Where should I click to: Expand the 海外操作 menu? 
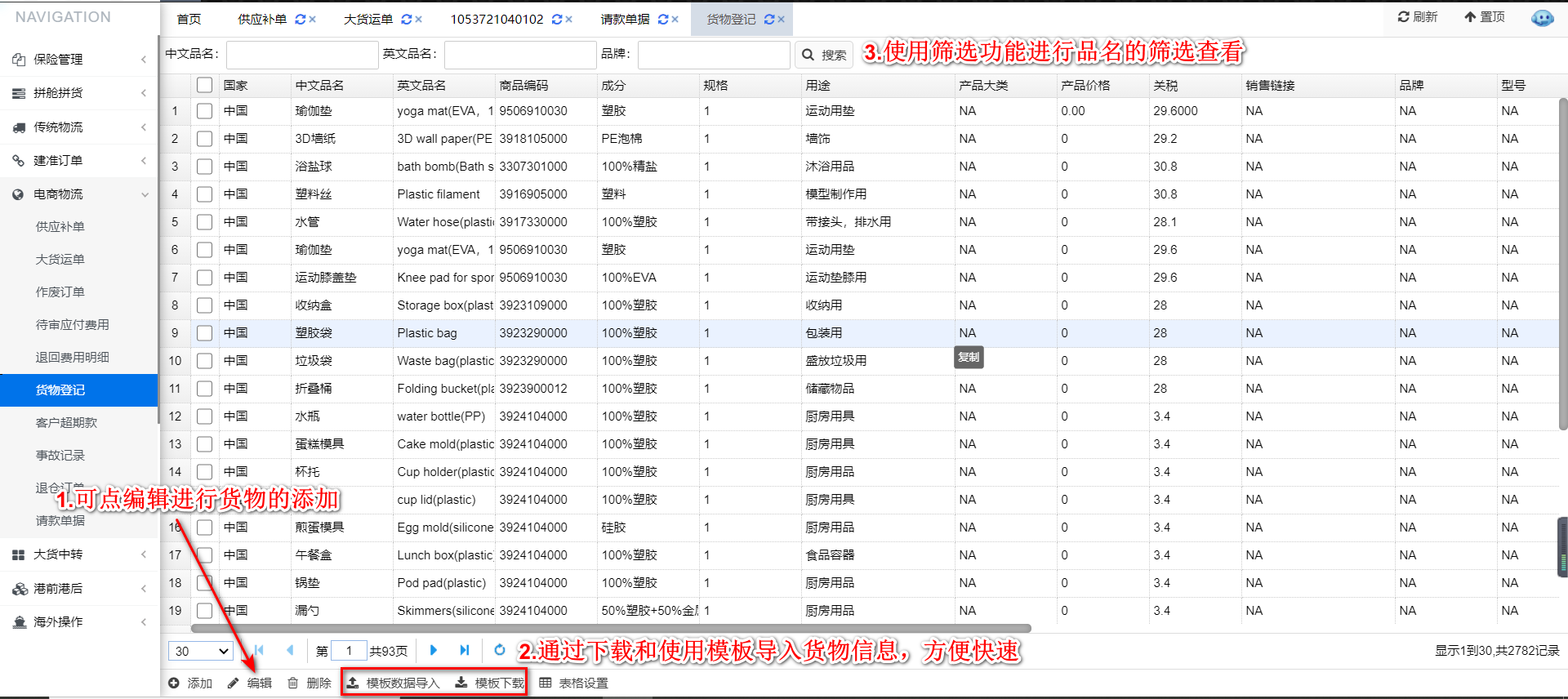pyautogui.click(x=79, y=621)
